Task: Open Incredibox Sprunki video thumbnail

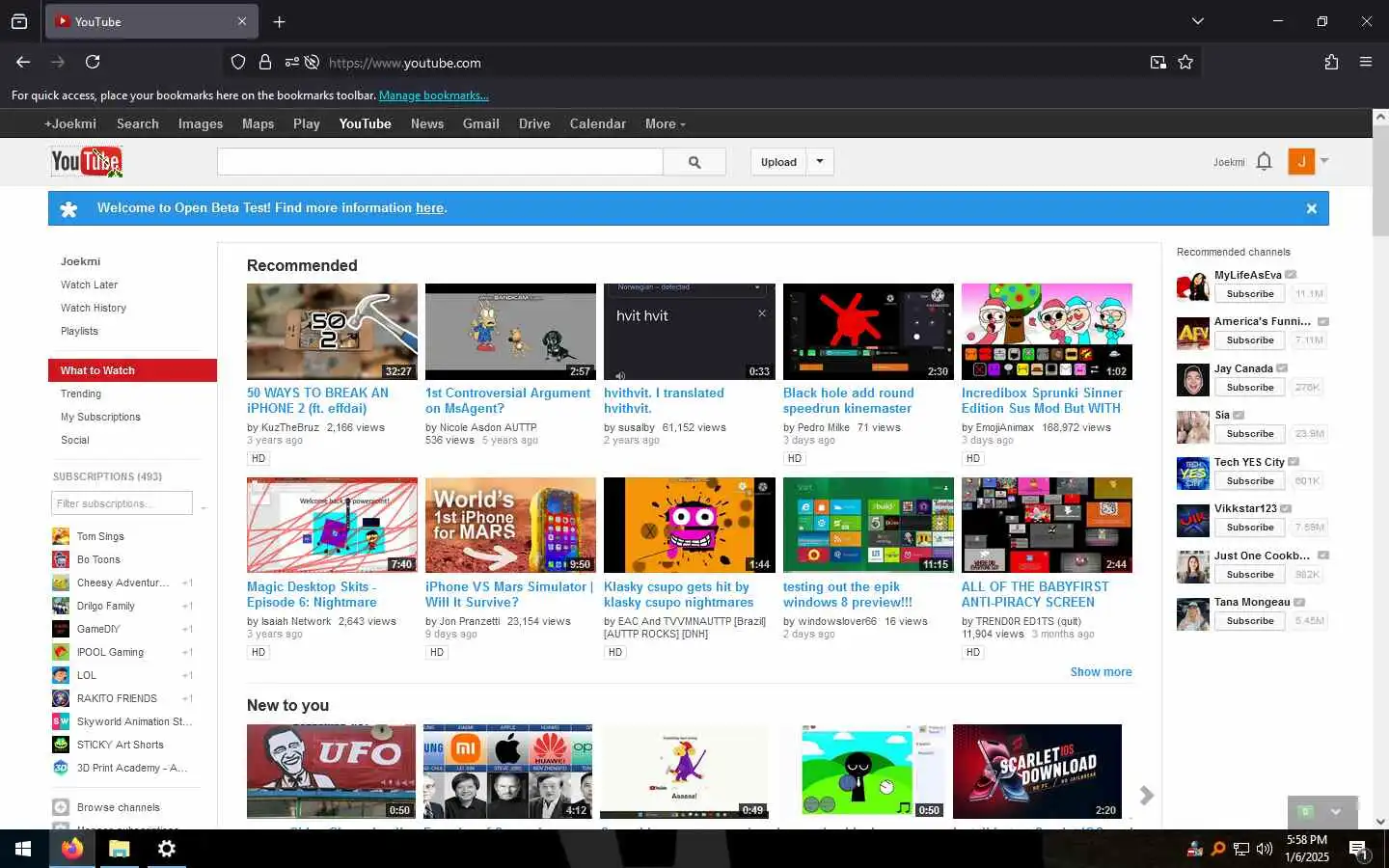Action: click(1047, 331)
